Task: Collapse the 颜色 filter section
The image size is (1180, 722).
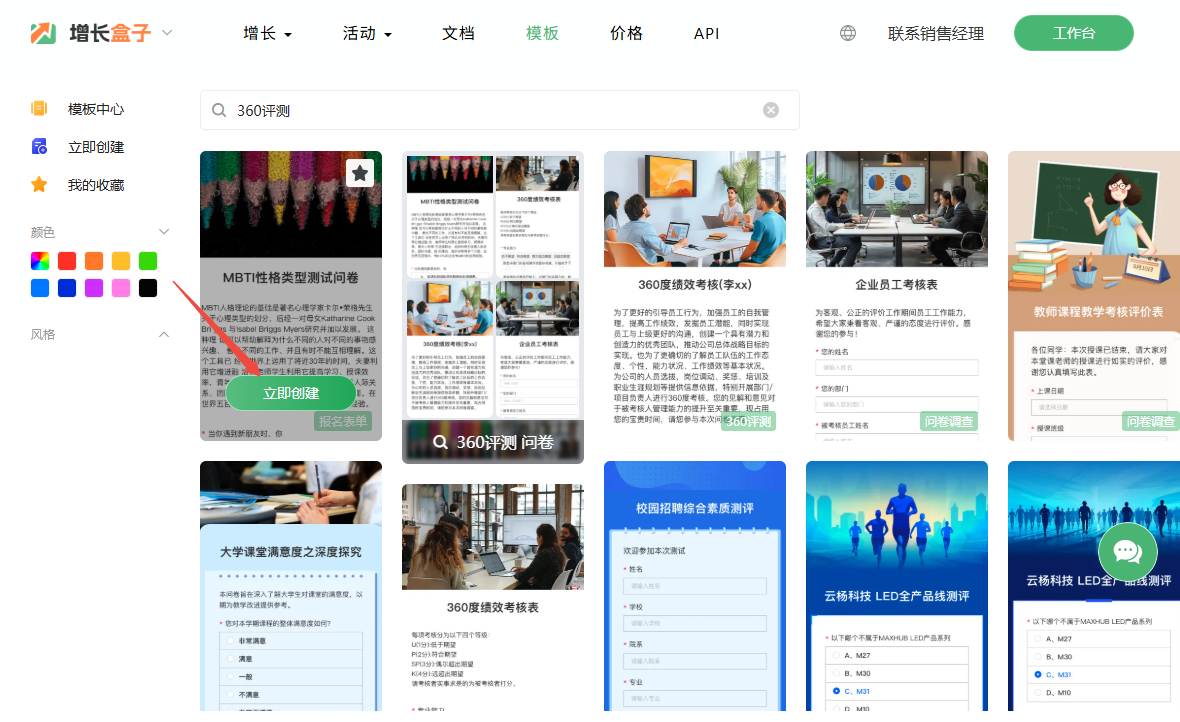Action: tap(164, 232)
